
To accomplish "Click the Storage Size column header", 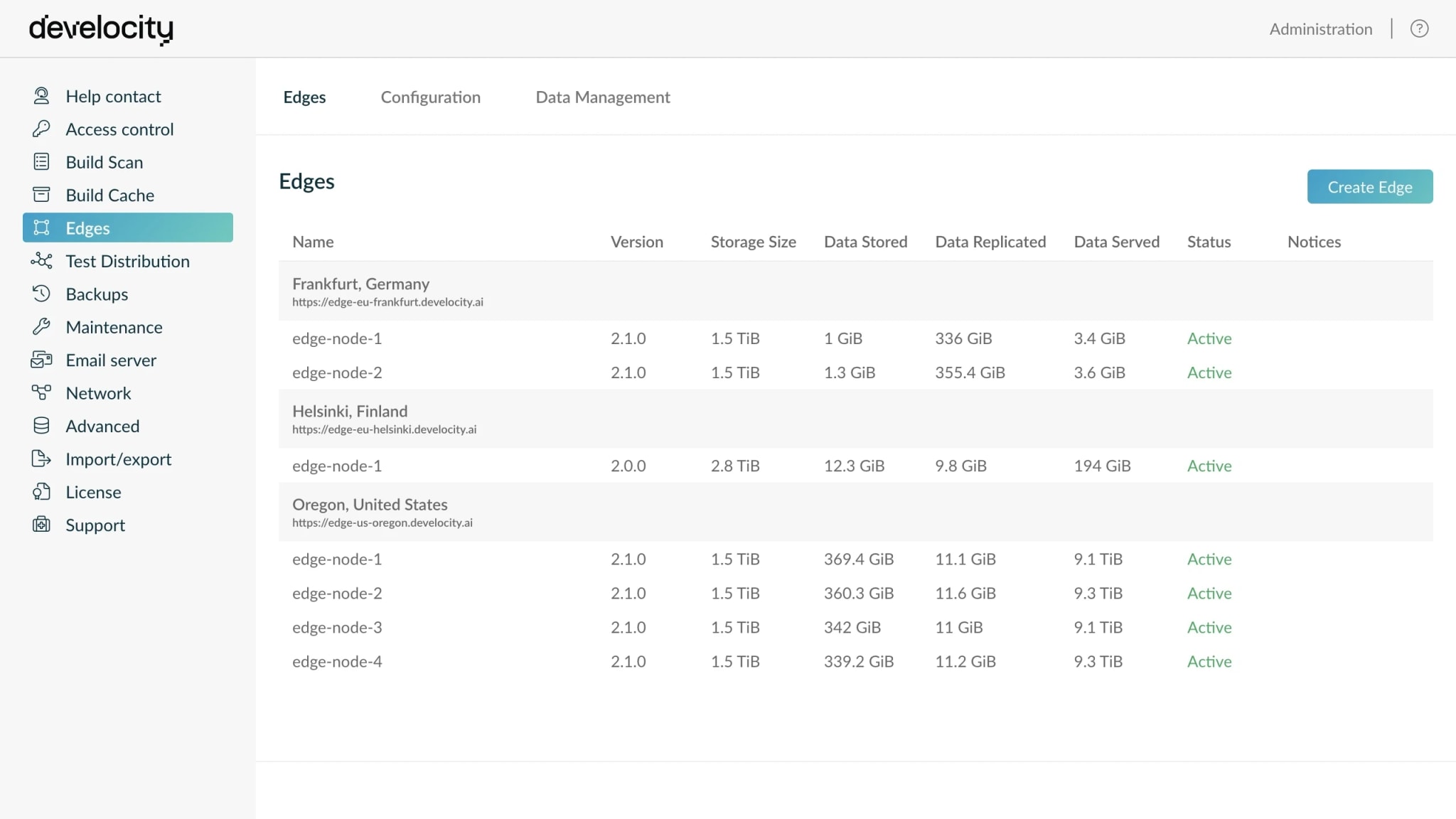I will (754, 242).
